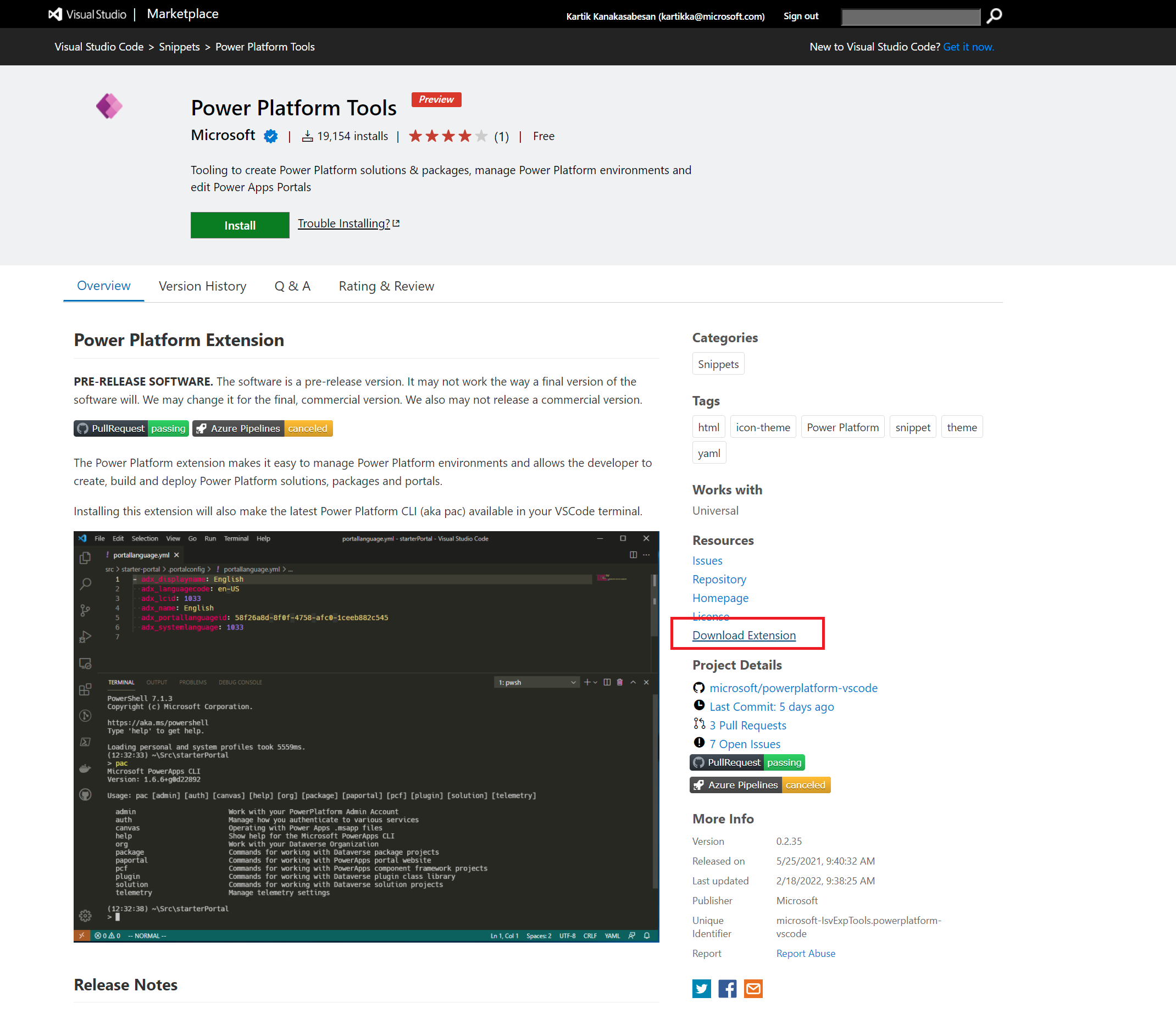The image size is (1176, 1014).
Task: Select the icon-theme tag
Action: click(762, 427)
